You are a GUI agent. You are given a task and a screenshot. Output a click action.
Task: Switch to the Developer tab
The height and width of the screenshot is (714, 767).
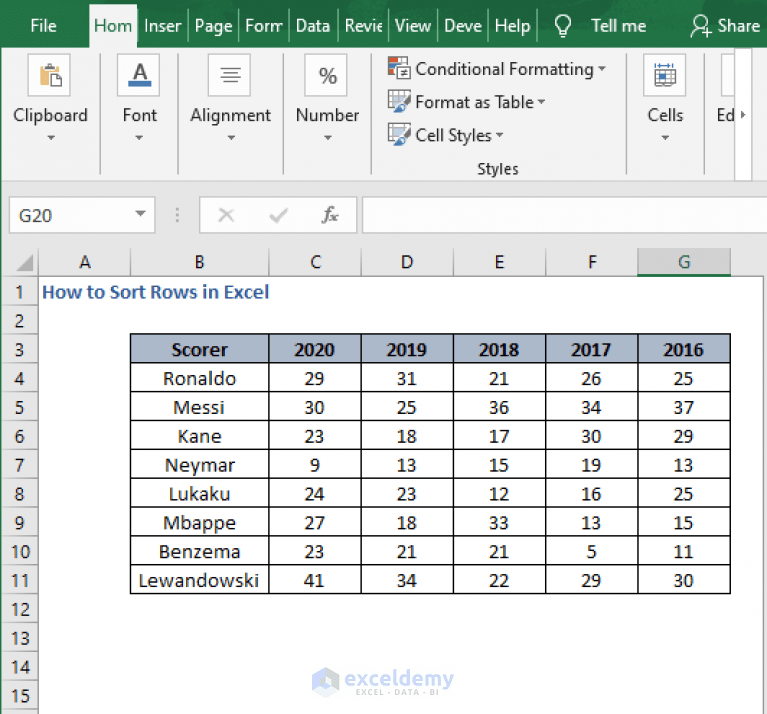tap(463, 25)
